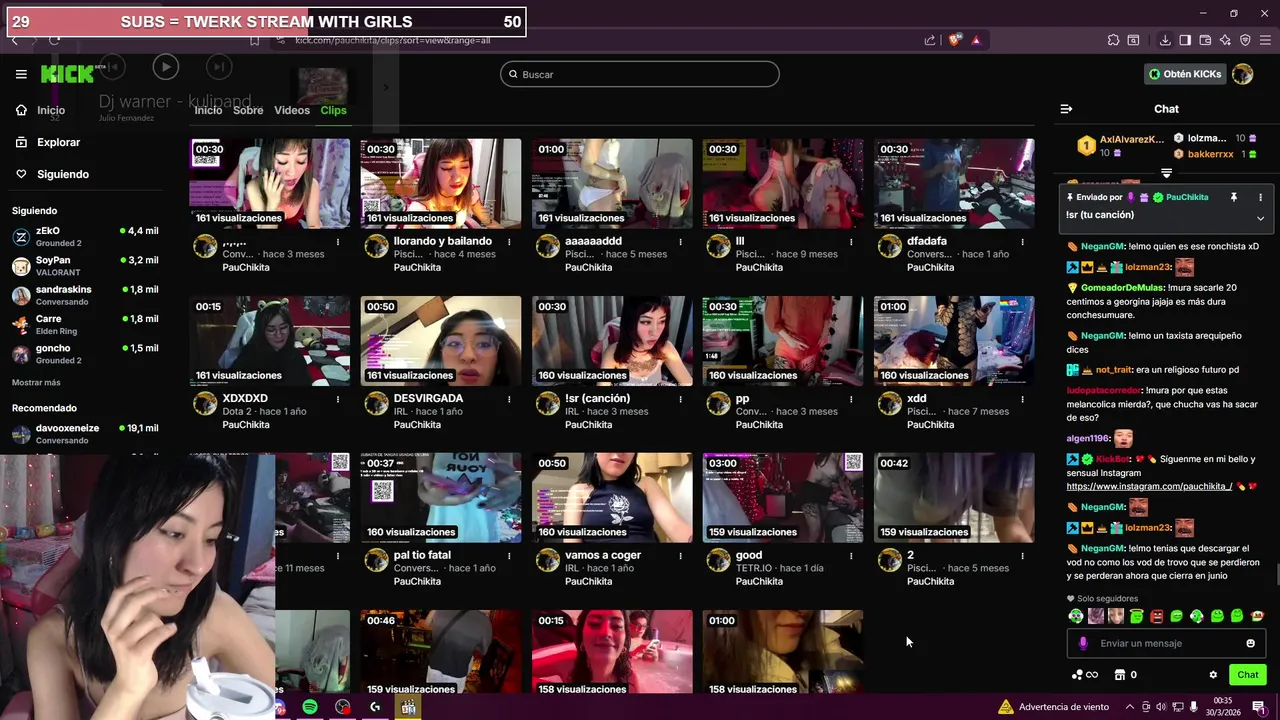
Task: Open options menu for 'pp' clip
Action: point(851,398)
